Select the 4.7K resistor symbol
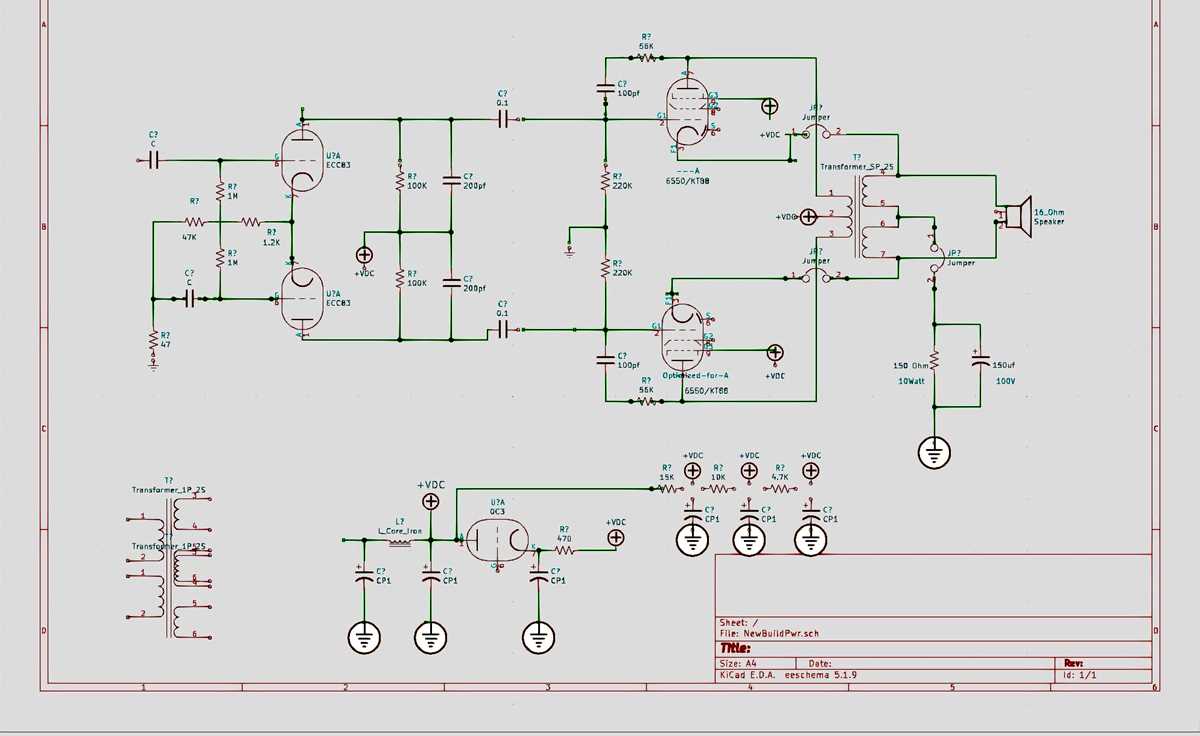 779,489
